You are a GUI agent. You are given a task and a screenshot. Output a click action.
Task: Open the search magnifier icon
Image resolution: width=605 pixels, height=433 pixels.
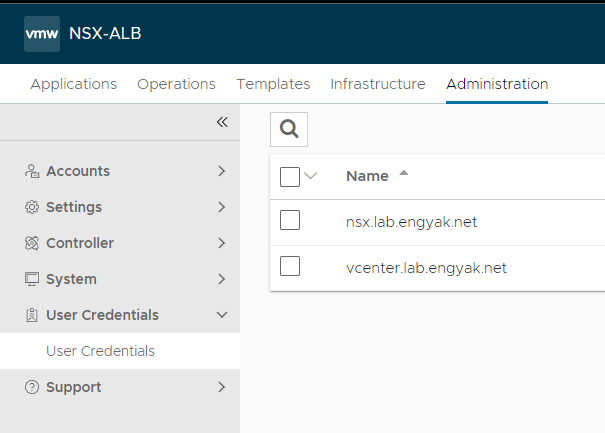coord(289,129)
